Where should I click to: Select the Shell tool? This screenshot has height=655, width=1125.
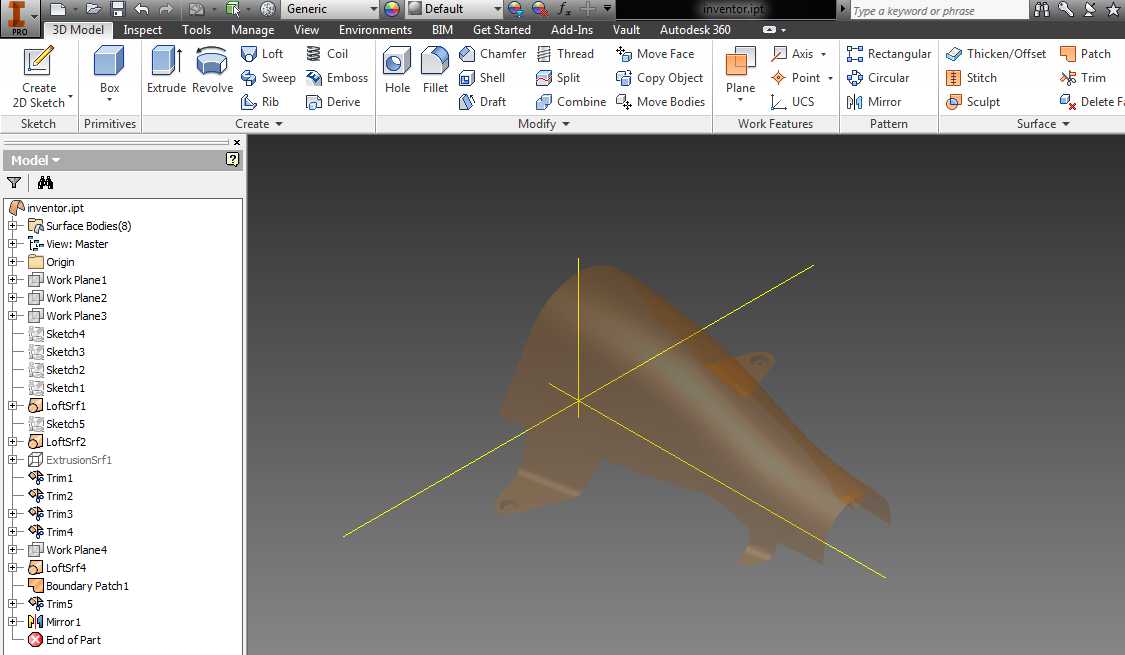[482, 77]
